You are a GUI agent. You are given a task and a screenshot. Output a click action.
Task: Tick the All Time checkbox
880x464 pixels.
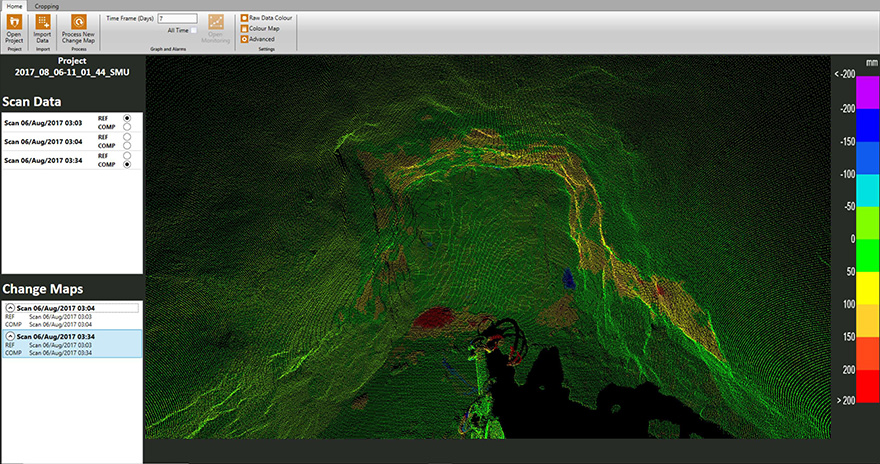pyautogui.click(x=194, y=30)
